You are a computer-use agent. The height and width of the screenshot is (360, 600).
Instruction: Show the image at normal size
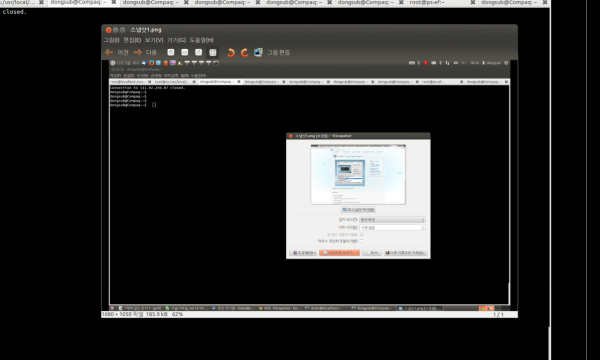[x=198, y=52]
